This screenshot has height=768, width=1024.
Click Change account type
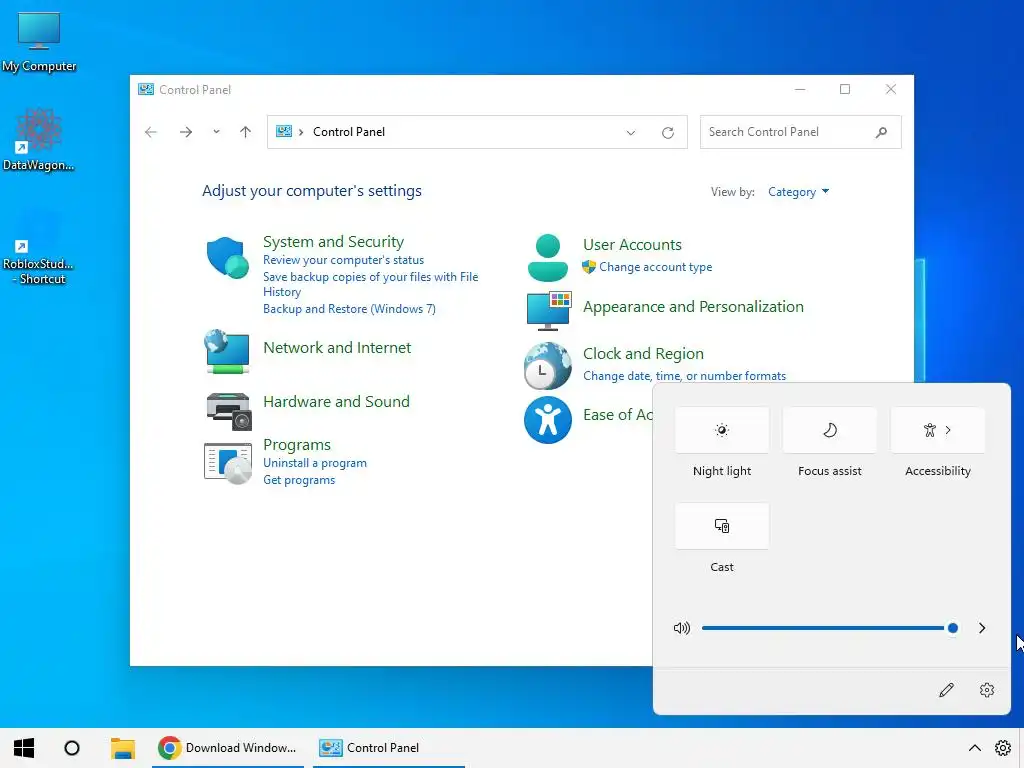[656, 267]
